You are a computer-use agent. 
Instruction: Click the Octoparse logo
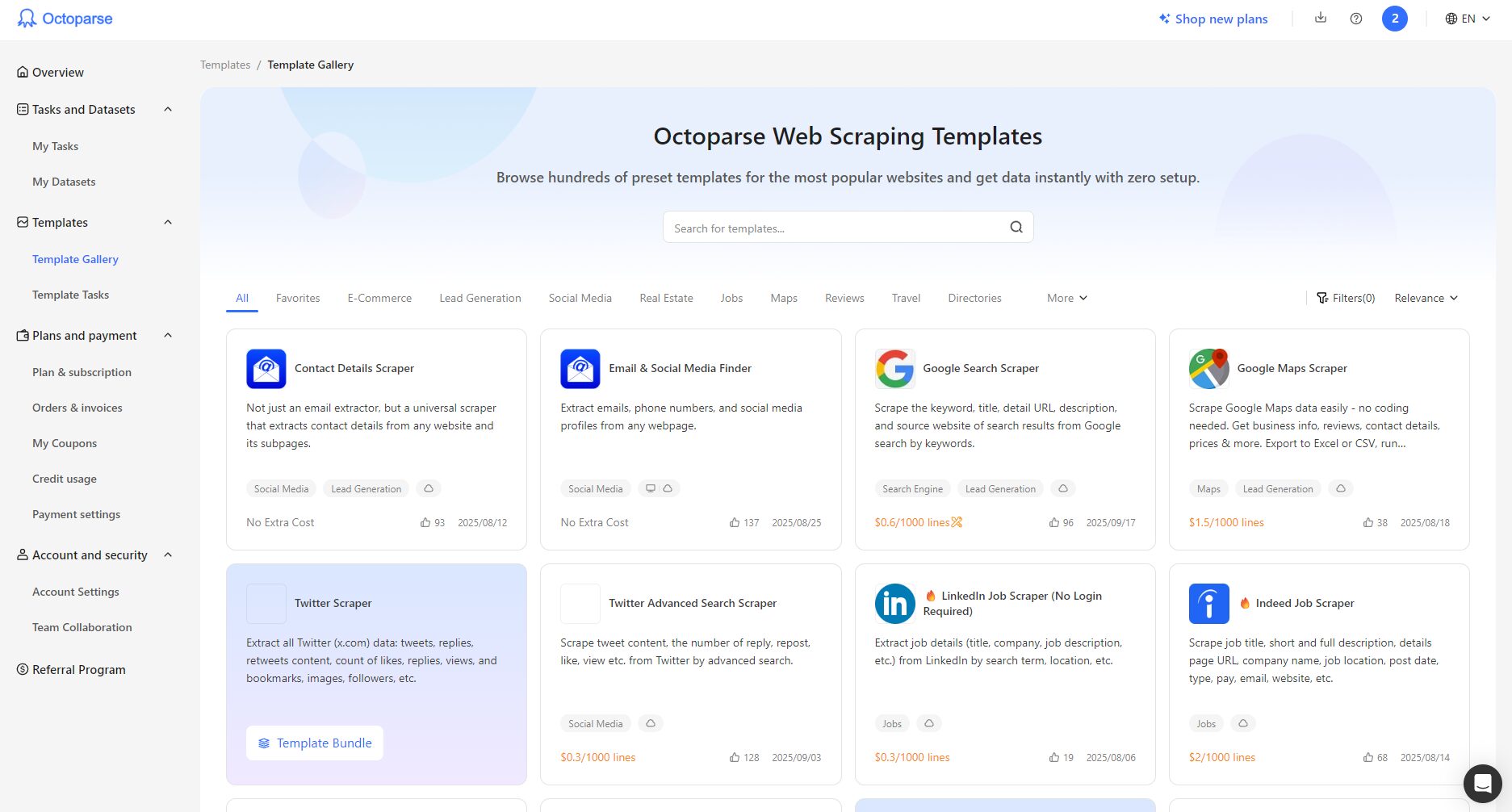pos(65,19)
